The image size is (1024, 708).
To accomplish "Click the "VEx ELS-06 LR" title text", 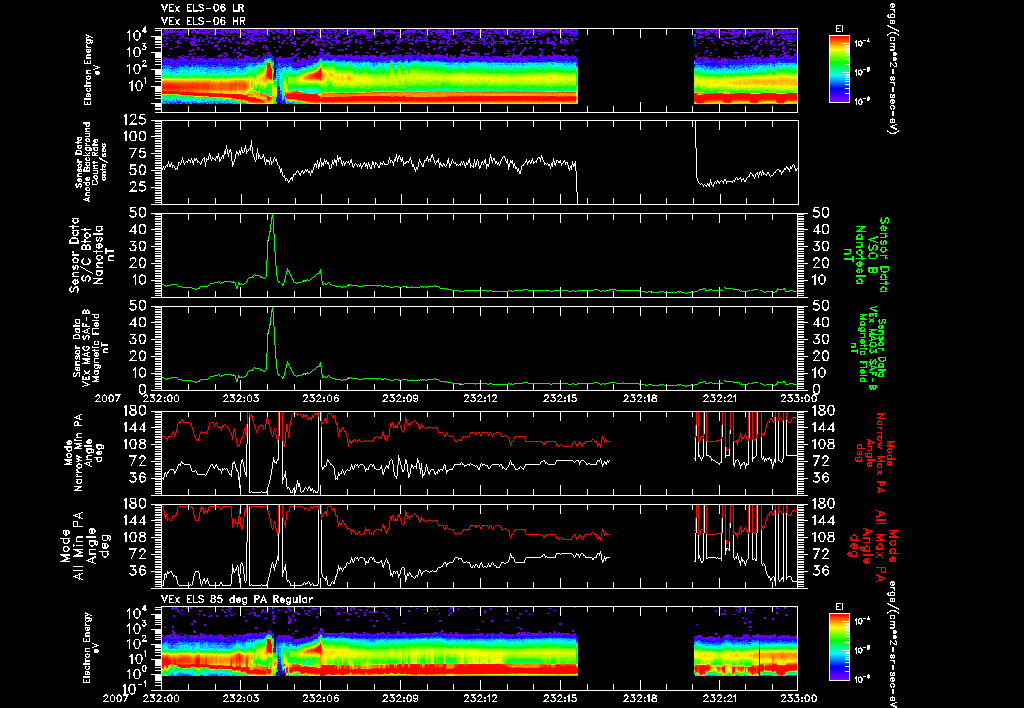I will click(203, 8).
